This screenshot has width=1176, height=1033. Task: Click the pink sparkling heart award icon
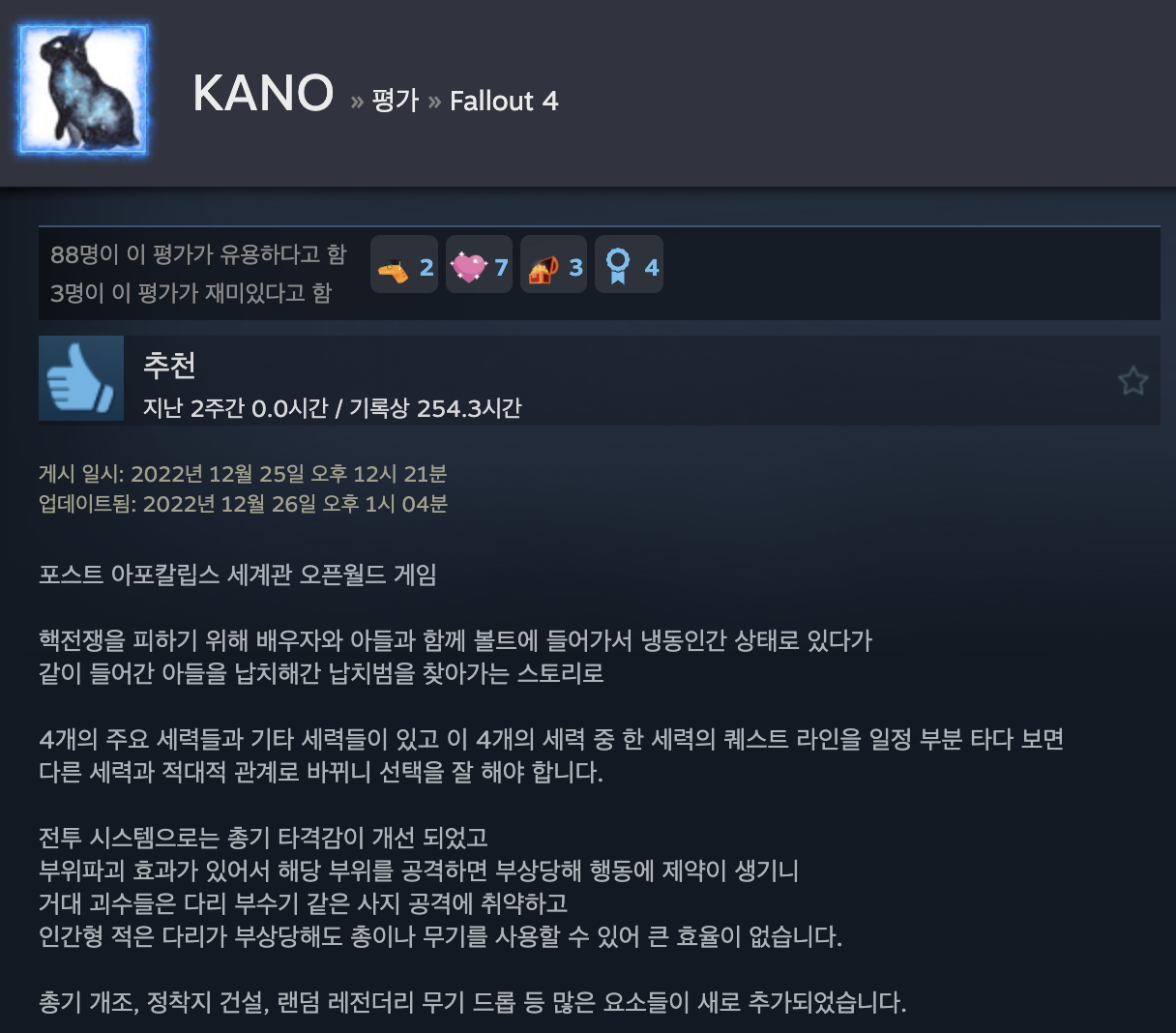tap(469, 266)
